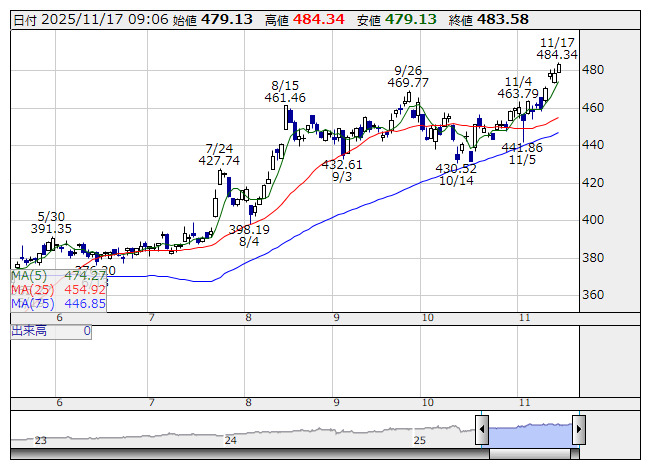This screenshot has height=470, width=653.
Task: Click the 8/15 461.46 peak label
Action: click(x=285, y=91)
